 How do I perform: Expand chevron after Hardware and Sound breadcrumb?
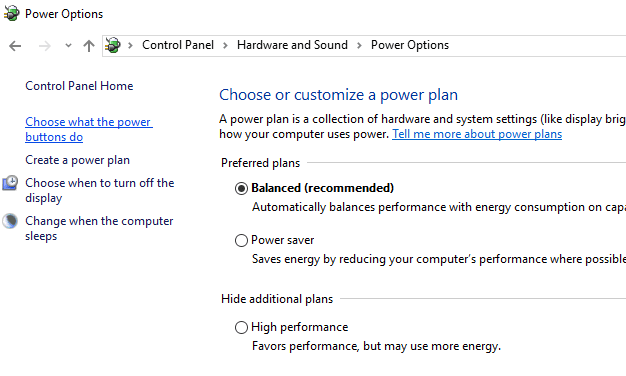(x=359, y=46)
